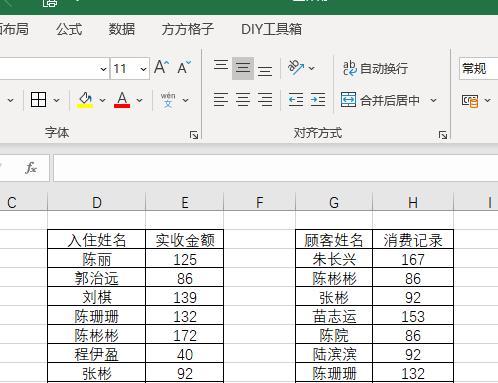Open the fill color dropdown arrow

(x=102, y=100)
